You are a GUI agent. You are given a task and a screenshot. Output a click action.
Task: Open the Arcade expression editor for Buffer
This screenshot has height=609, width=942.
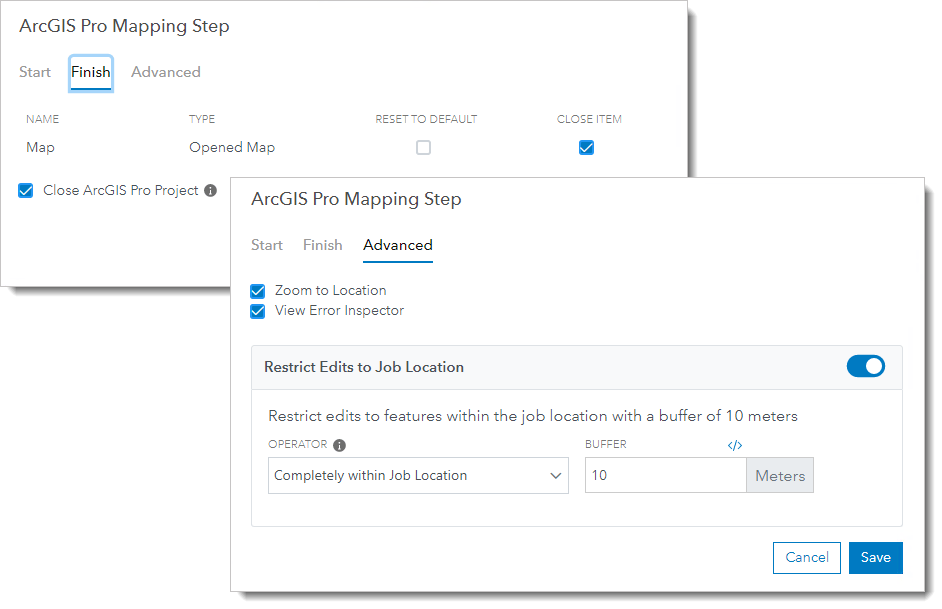pos(735,444)
